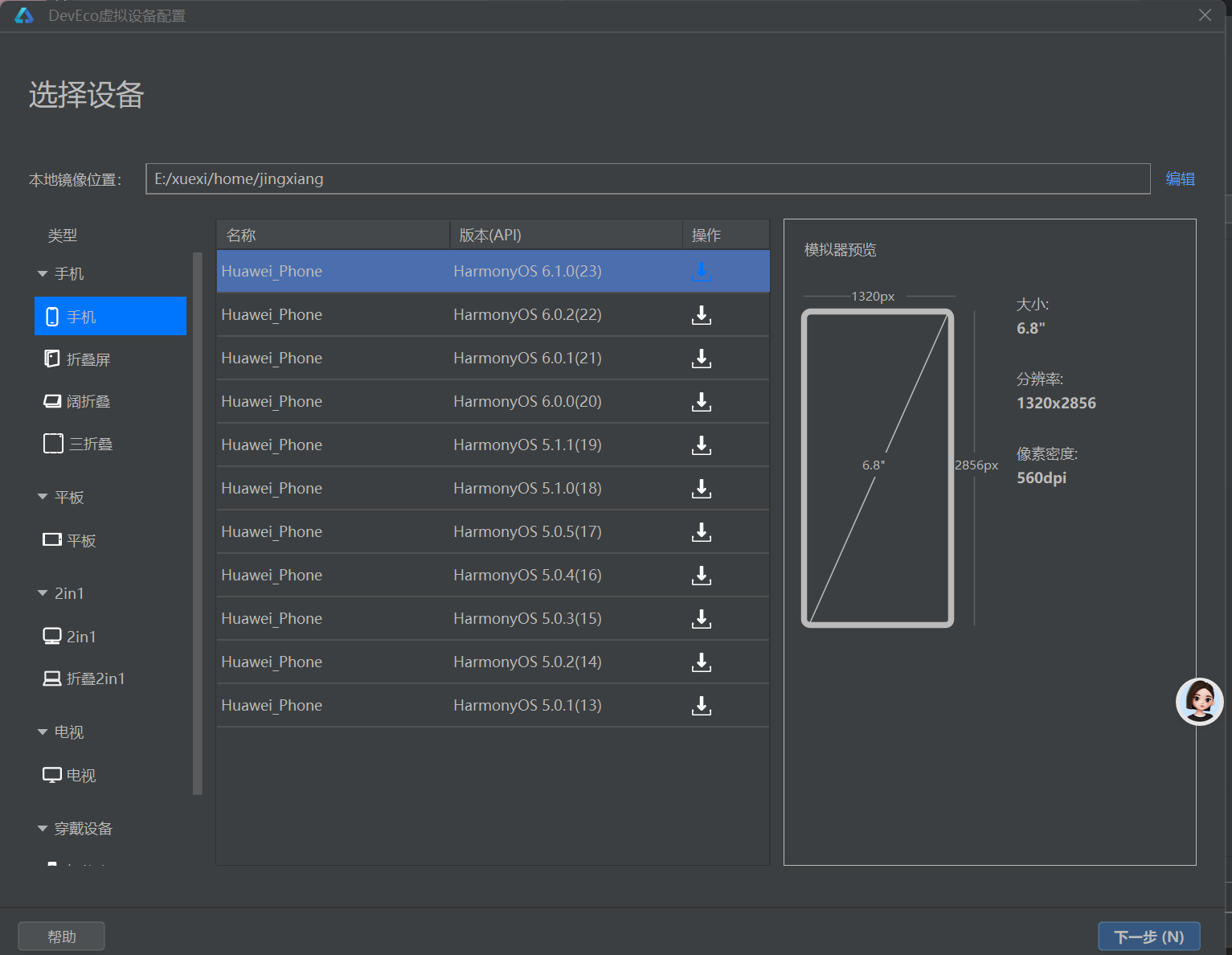Proceed with the 下一步 (N) button
This screenshot has width=1232, height=955.
click(x=1149, y=937)
